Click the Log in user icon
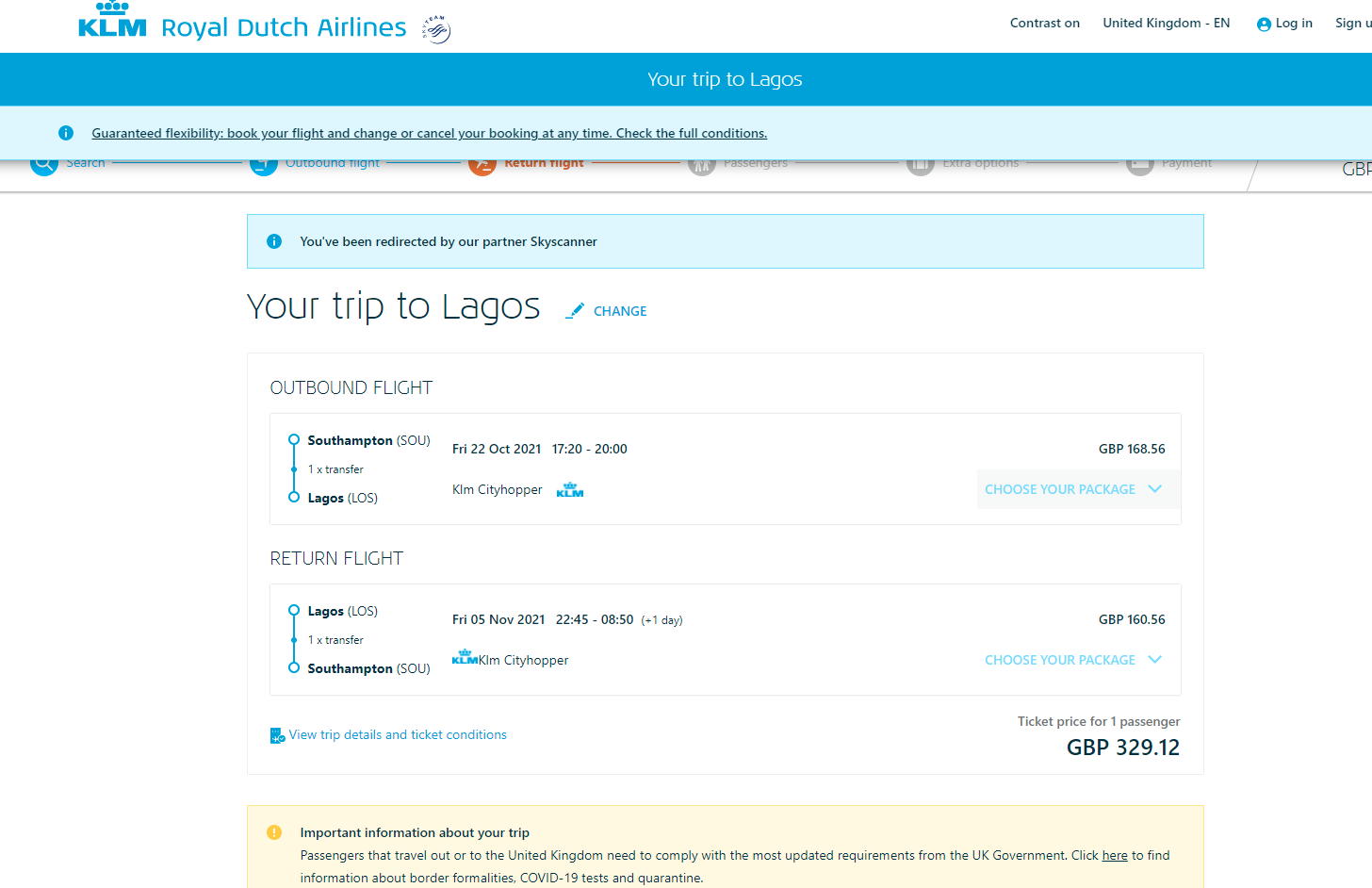 coord(1264,25)
